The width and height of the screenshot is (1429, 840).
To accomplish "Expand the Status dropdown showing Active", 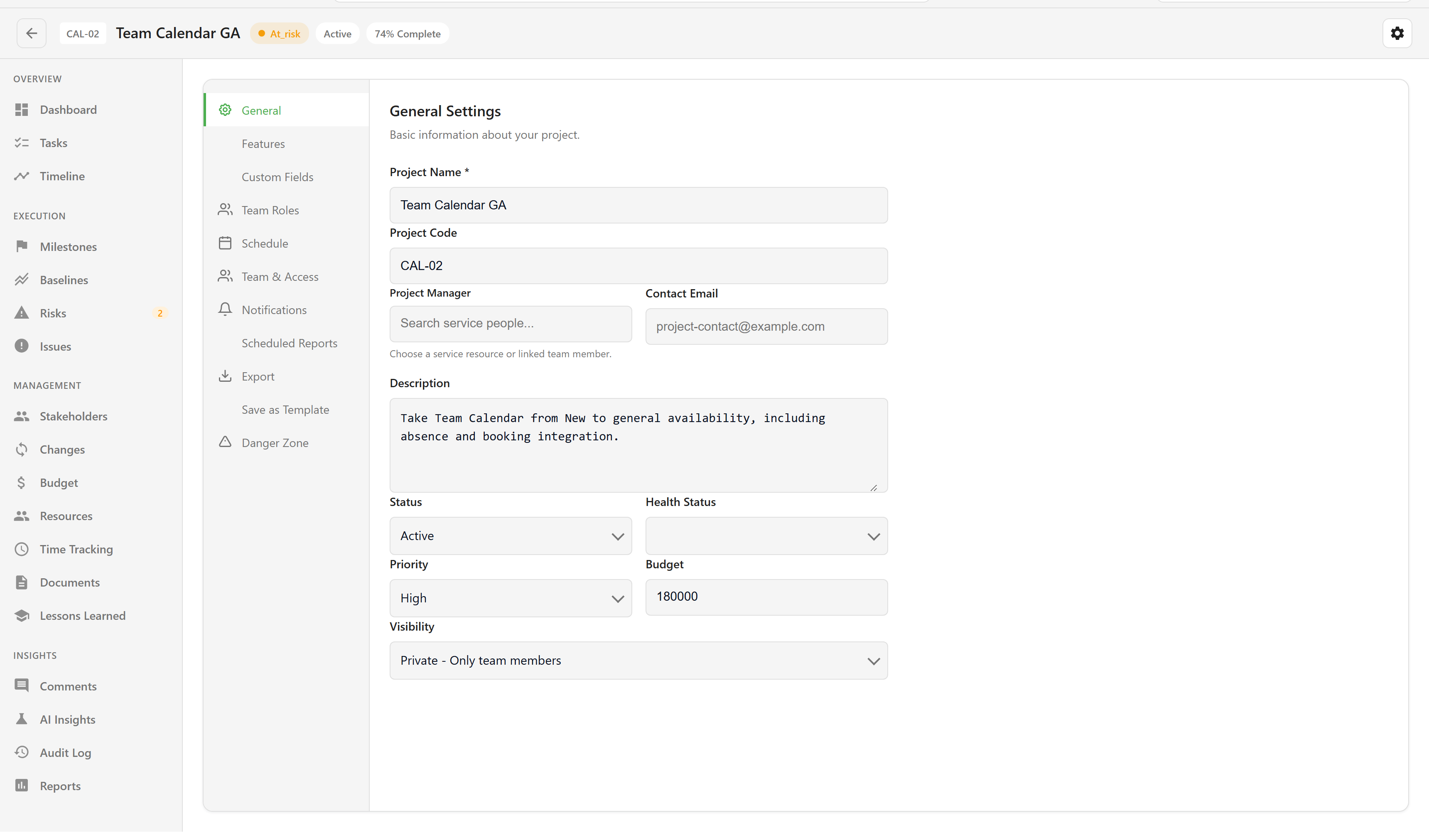I will [x=511, y=536].
